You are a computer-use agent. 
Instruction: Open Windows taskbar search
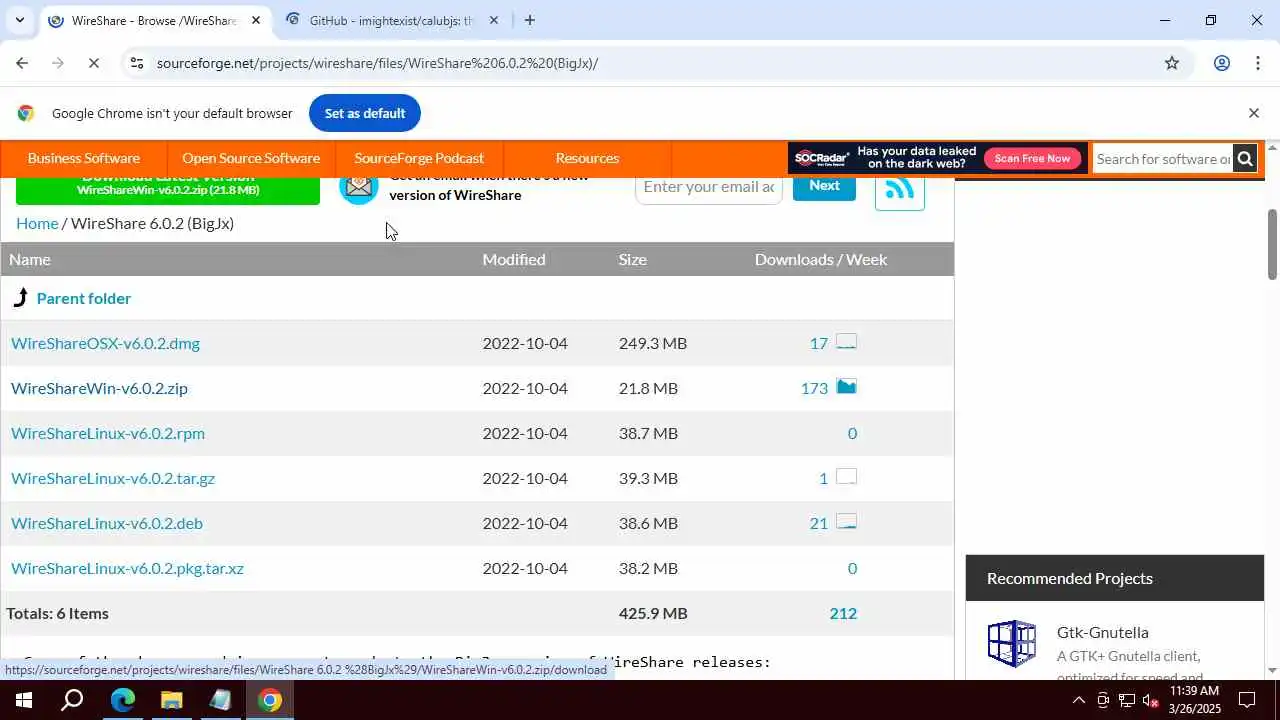(72, 700)
